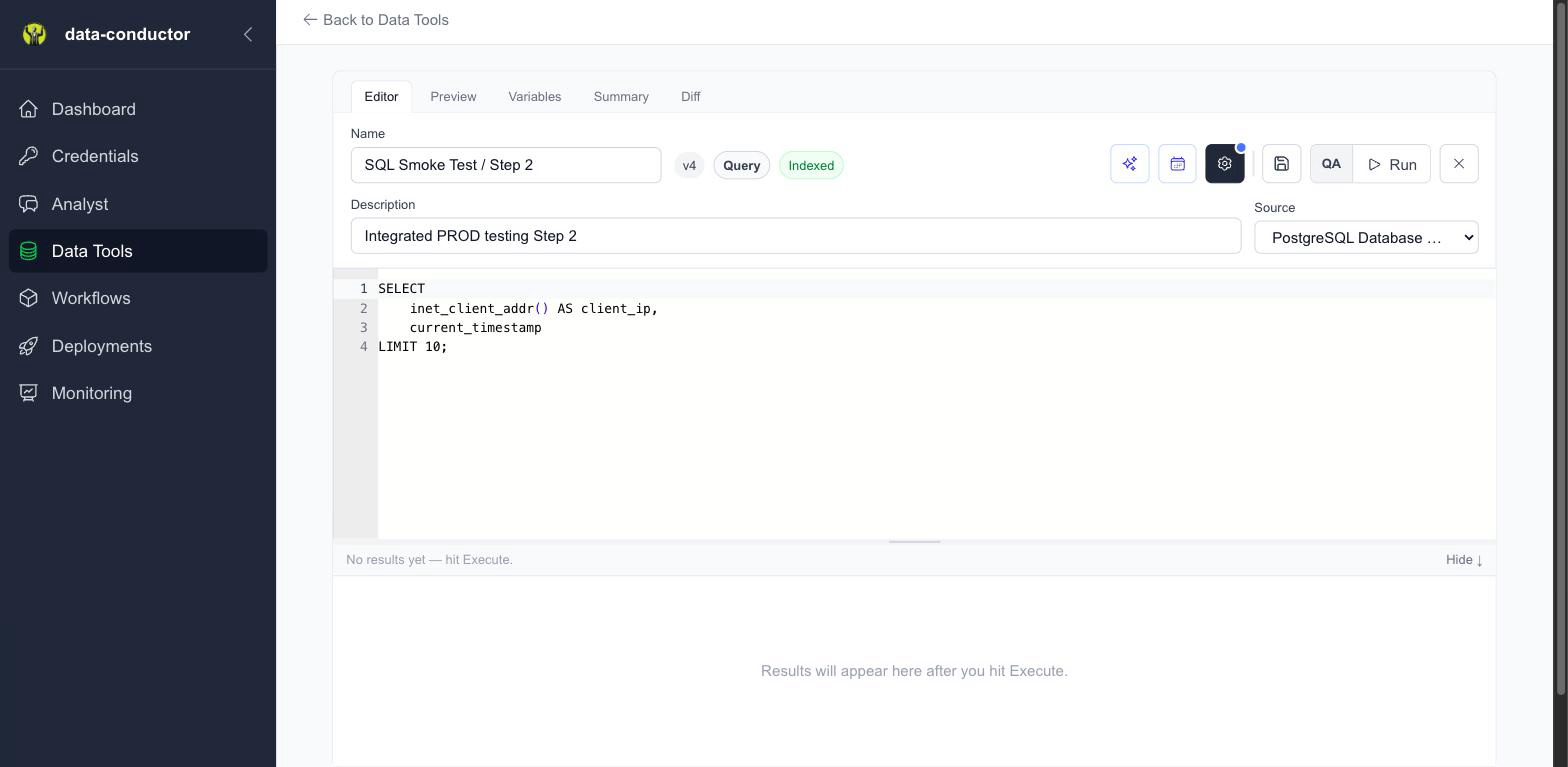1568x767 pixels.
Task: Click the inet_client_addr() code line
Action: point(937,308)
